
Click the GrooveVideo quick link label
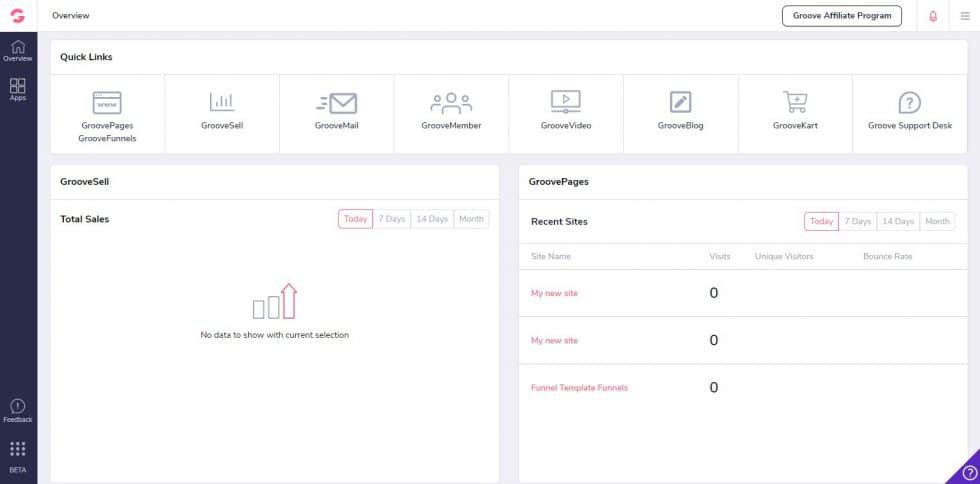[566, 126]
